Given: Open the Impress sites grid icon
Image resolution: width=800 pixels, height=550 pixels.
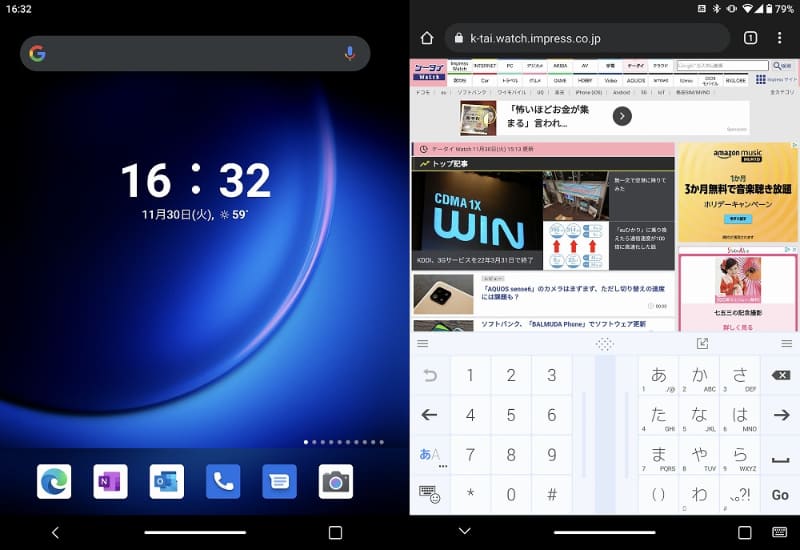Looking at the screenshot, I should click(761, 80).
